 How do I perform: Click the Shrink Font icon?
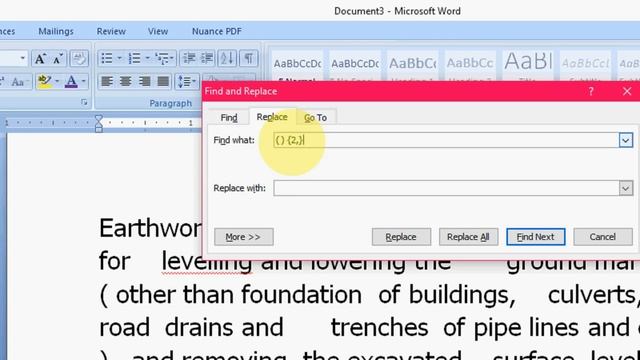[57, 59]
